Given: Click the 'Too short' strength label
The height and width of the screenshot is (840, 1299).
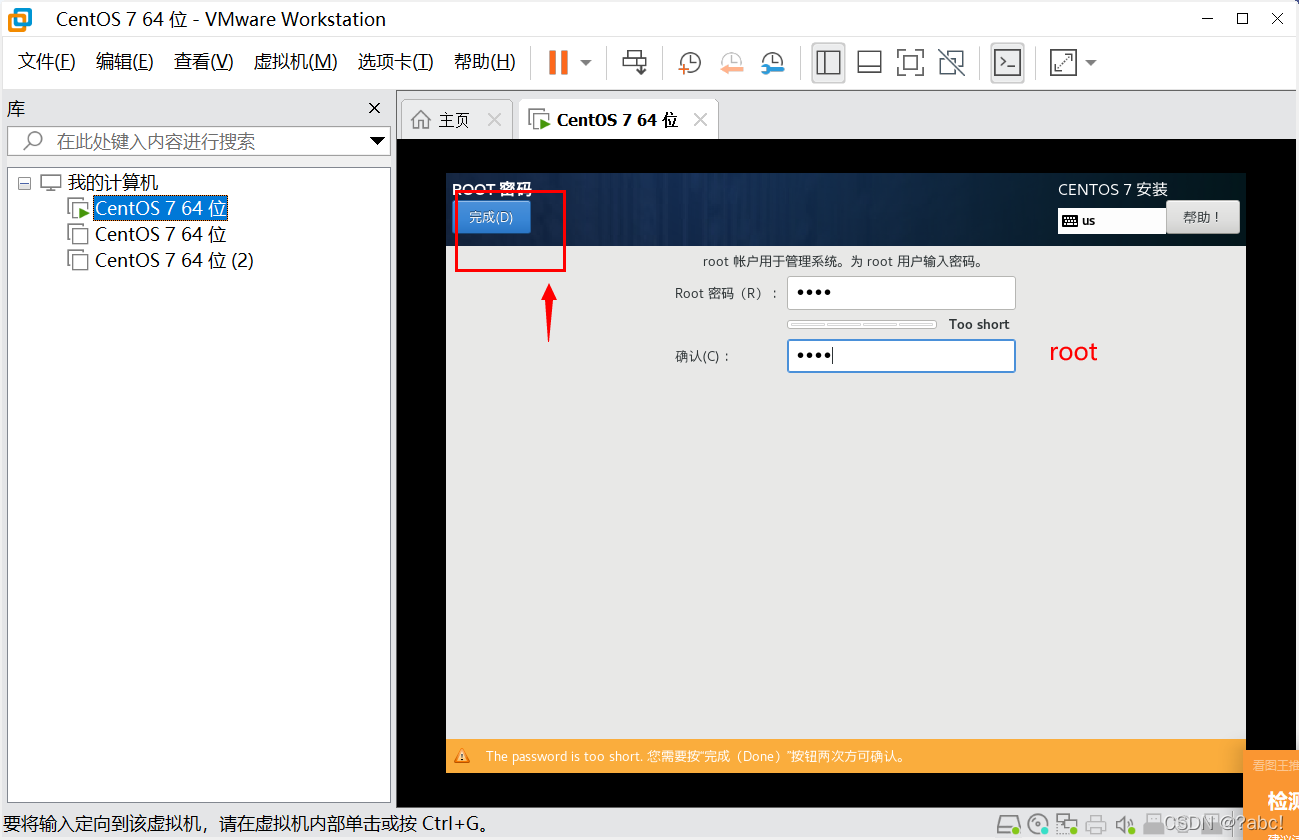Looking at the screenshot, I should coord(979,324).
